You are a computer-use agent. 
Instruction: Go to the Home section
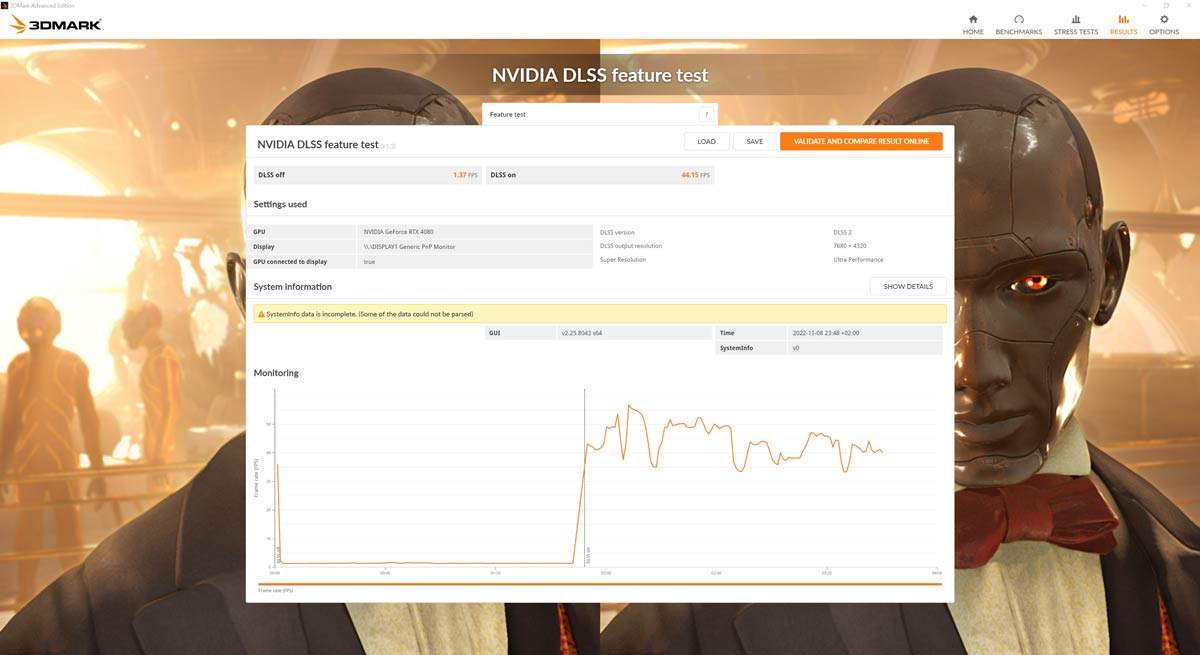[x=972, y=25]
